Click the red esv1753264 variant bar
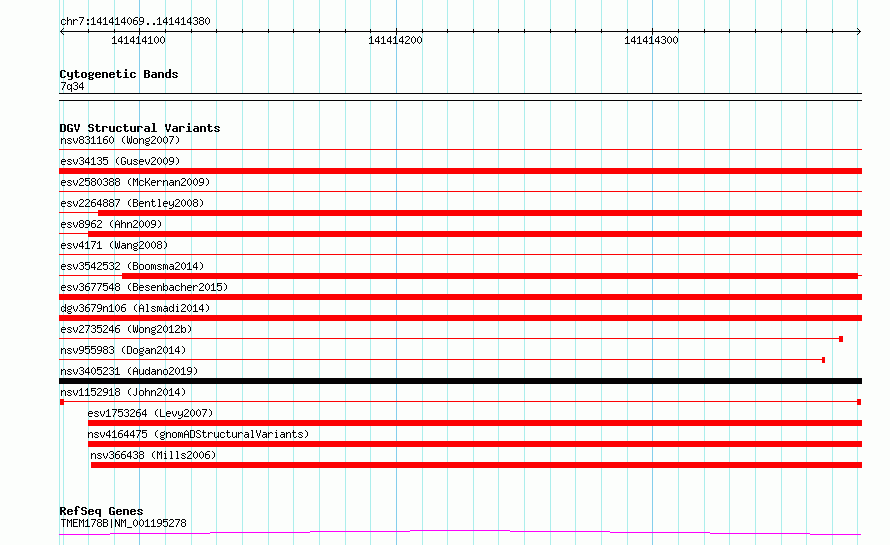The height and width of the screenshot is (545, 890). click(475, 423)
